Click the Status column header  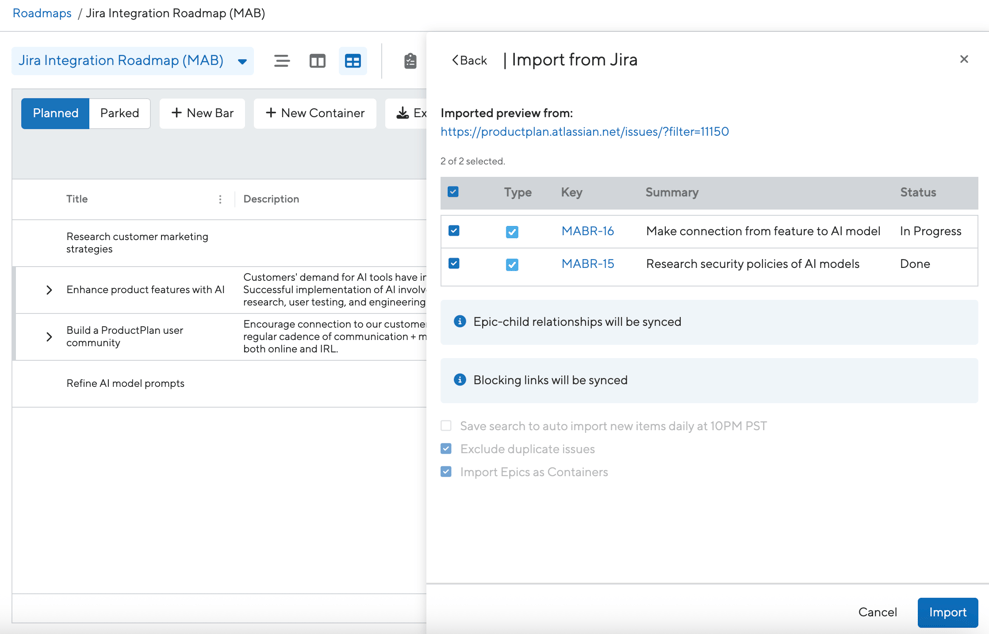(918, 192)
